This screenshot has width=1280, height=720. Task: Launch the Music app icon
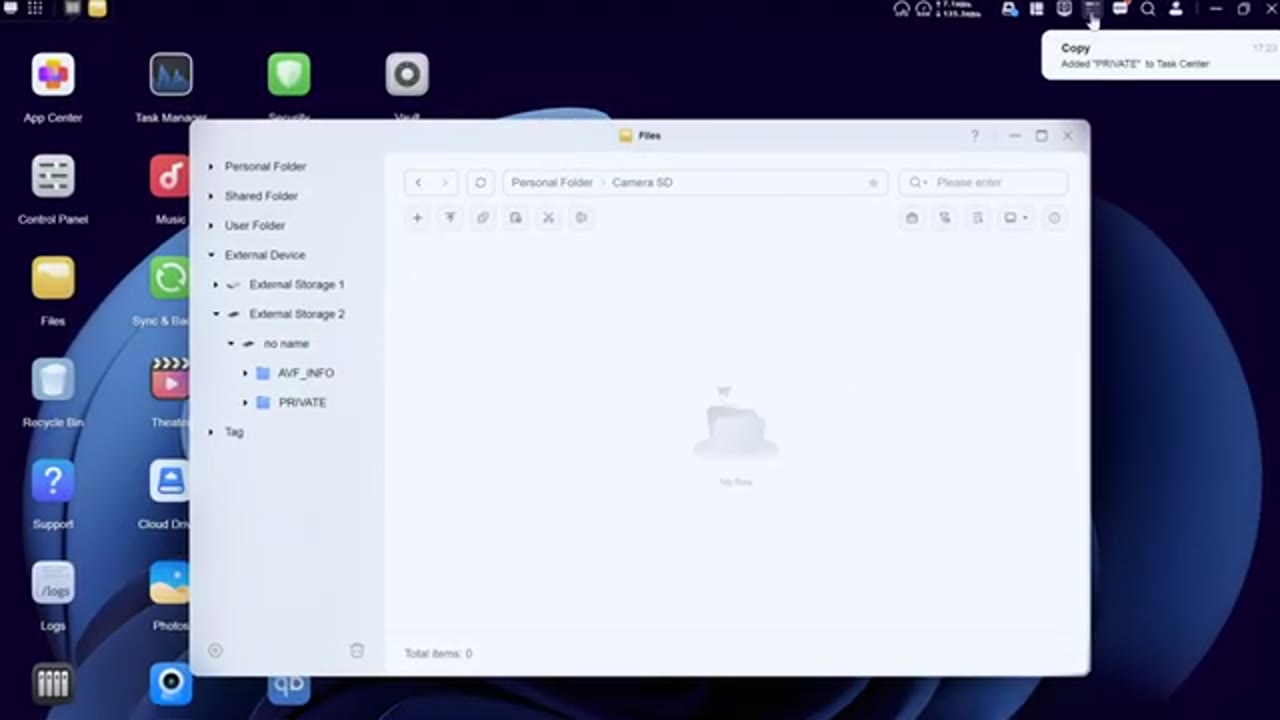tap(170, 177)
